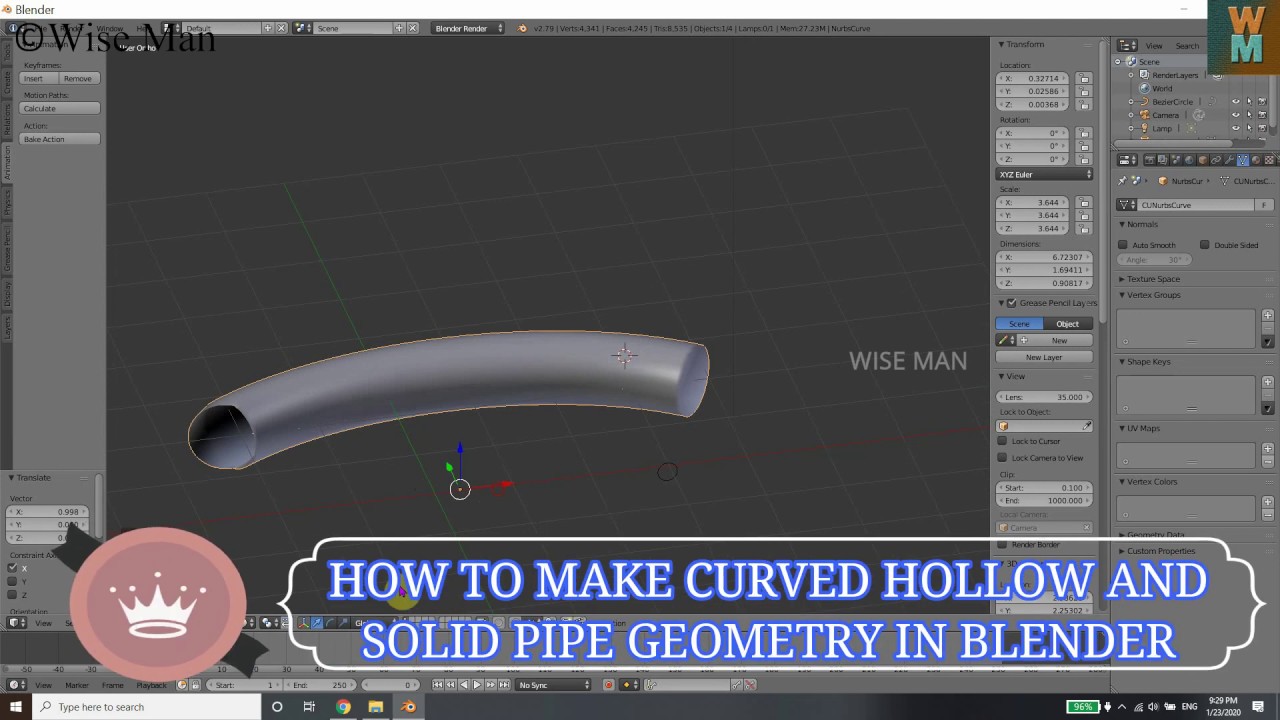Open the Scene properties tab icon
The height and width of the screenshot is (720, 1280).
pos(1176,160)
